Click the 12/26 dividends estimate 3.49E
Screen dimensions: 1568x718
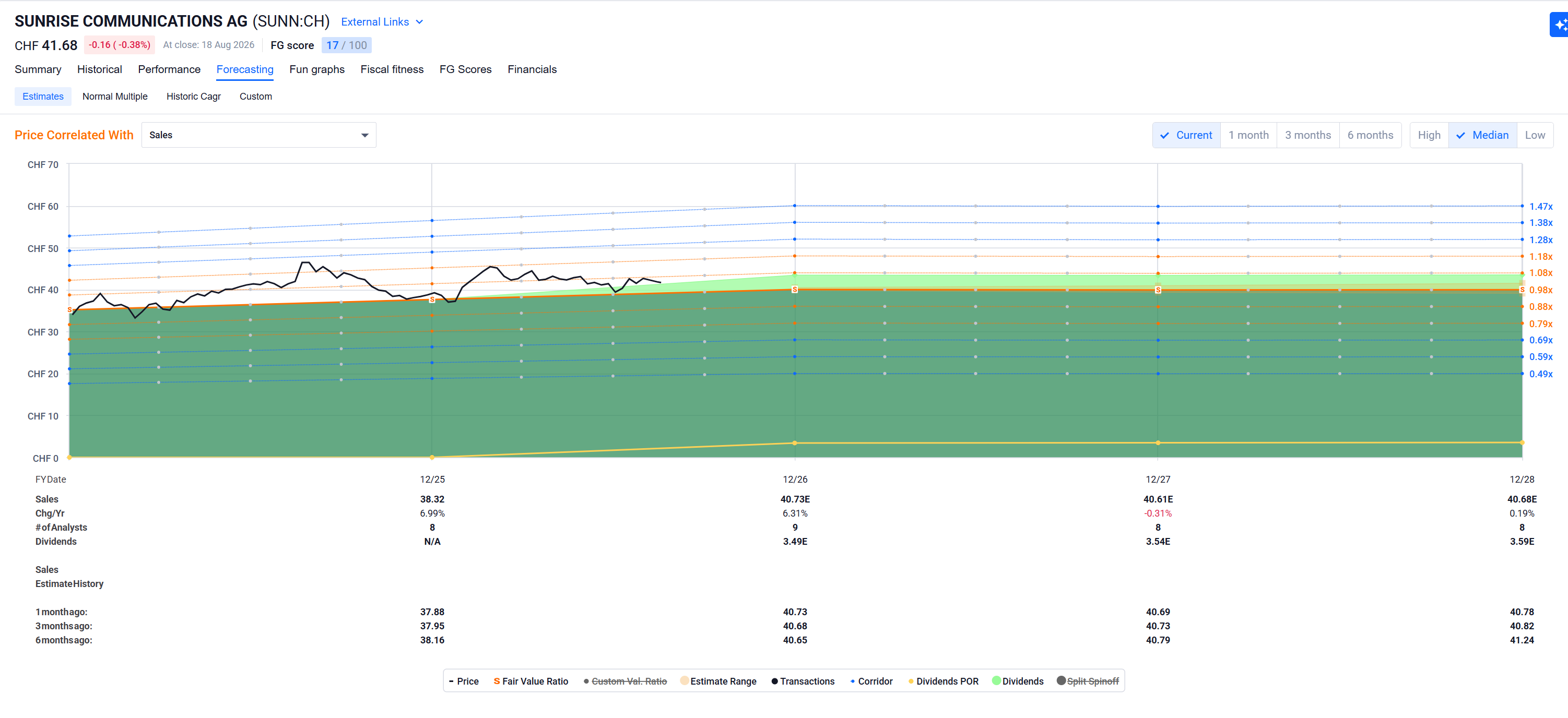point(795,542)
